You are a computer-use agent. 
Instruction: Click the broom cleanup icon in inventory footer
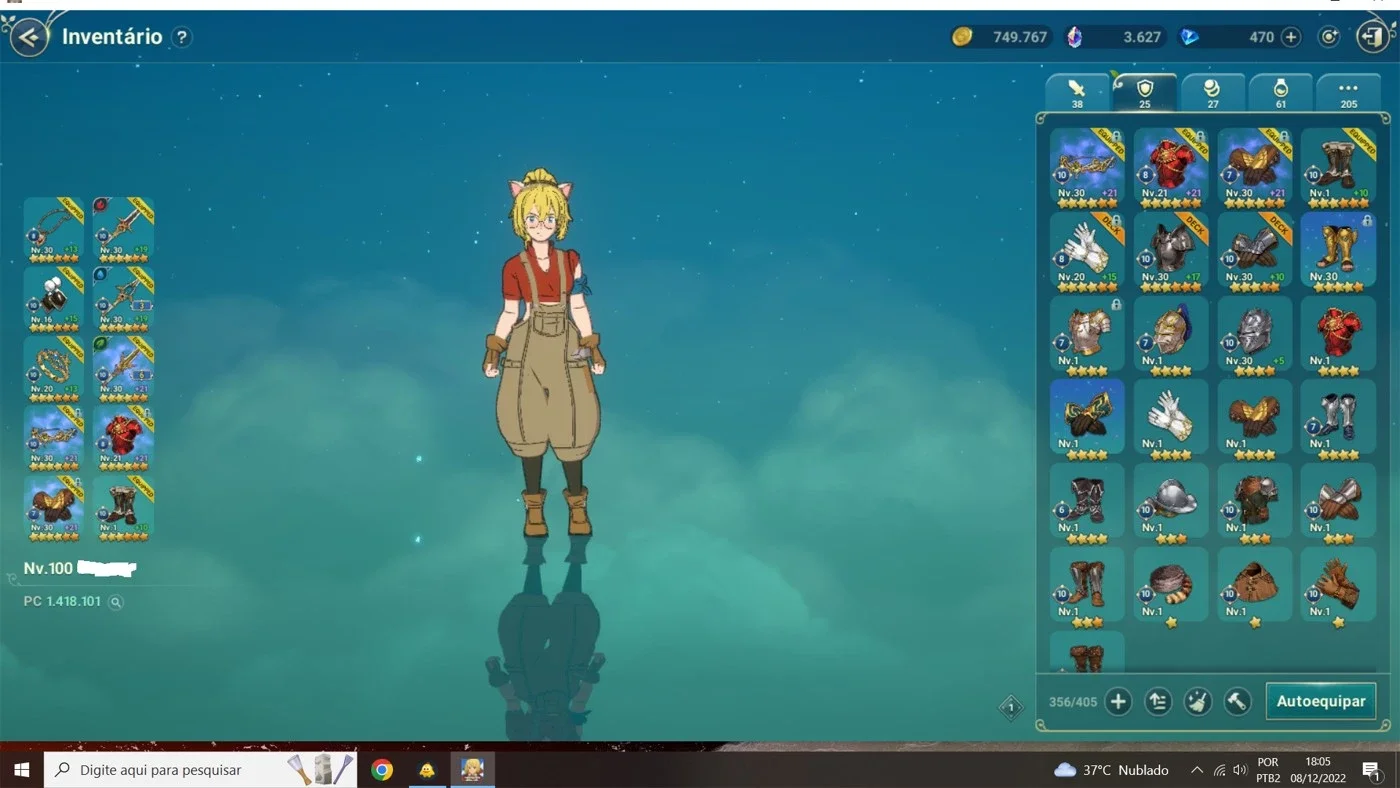pyautogui.click(x=1198, y=702)
